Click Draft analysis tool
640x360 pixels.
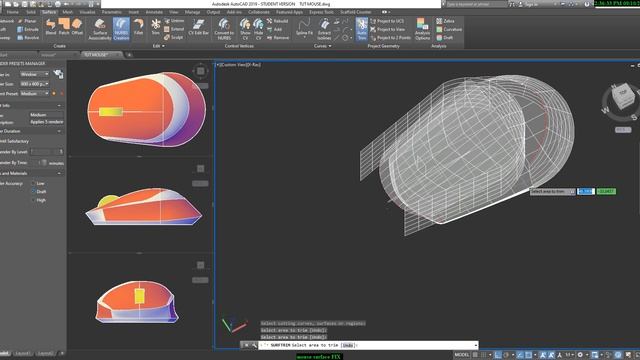pos(444,38)
